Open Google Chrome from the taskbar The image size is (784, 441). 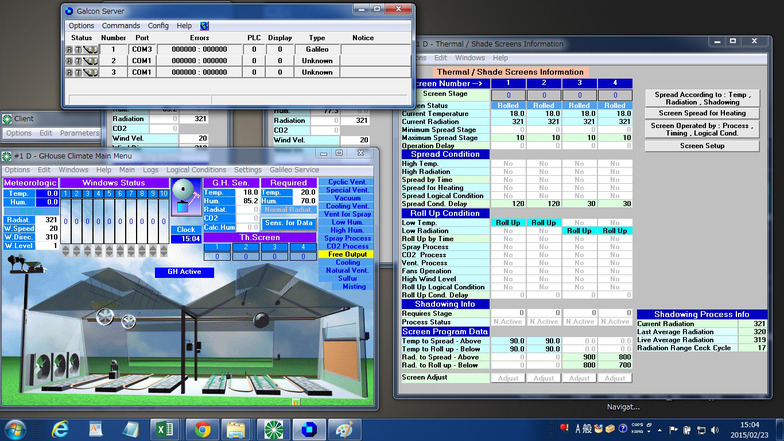(x=203, y=428)
